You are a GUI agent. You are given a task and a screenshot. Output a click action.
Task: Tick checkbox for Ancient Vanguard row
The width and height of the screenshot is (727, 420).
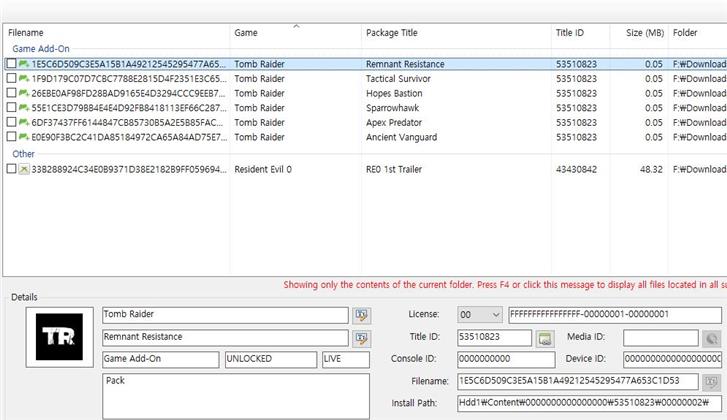12,137
